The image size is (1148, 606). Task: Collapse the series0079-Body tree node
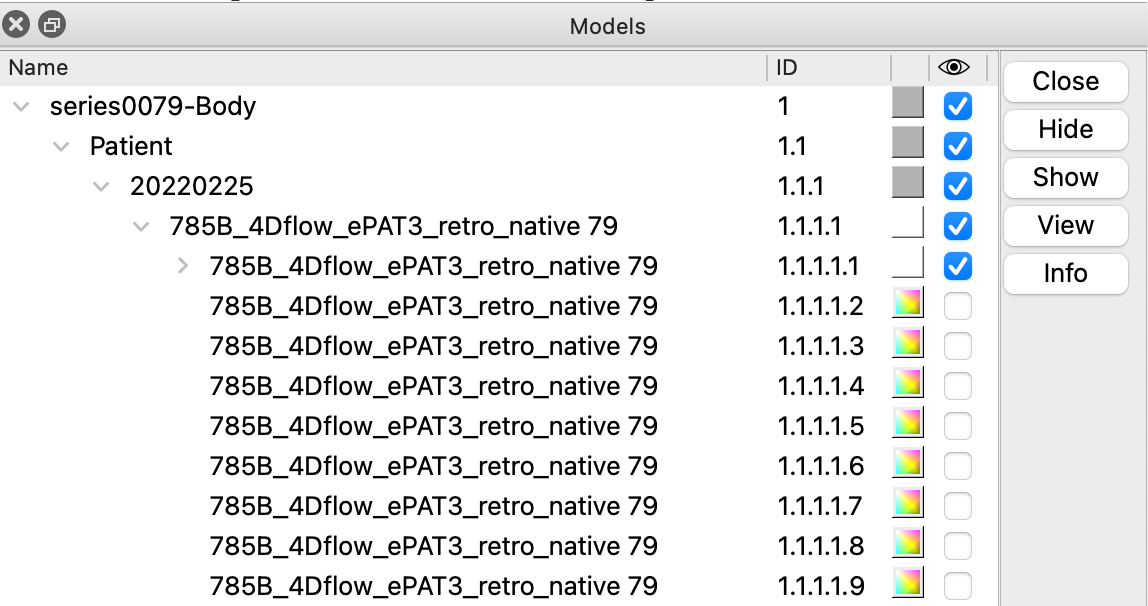(x=21, y=106)
